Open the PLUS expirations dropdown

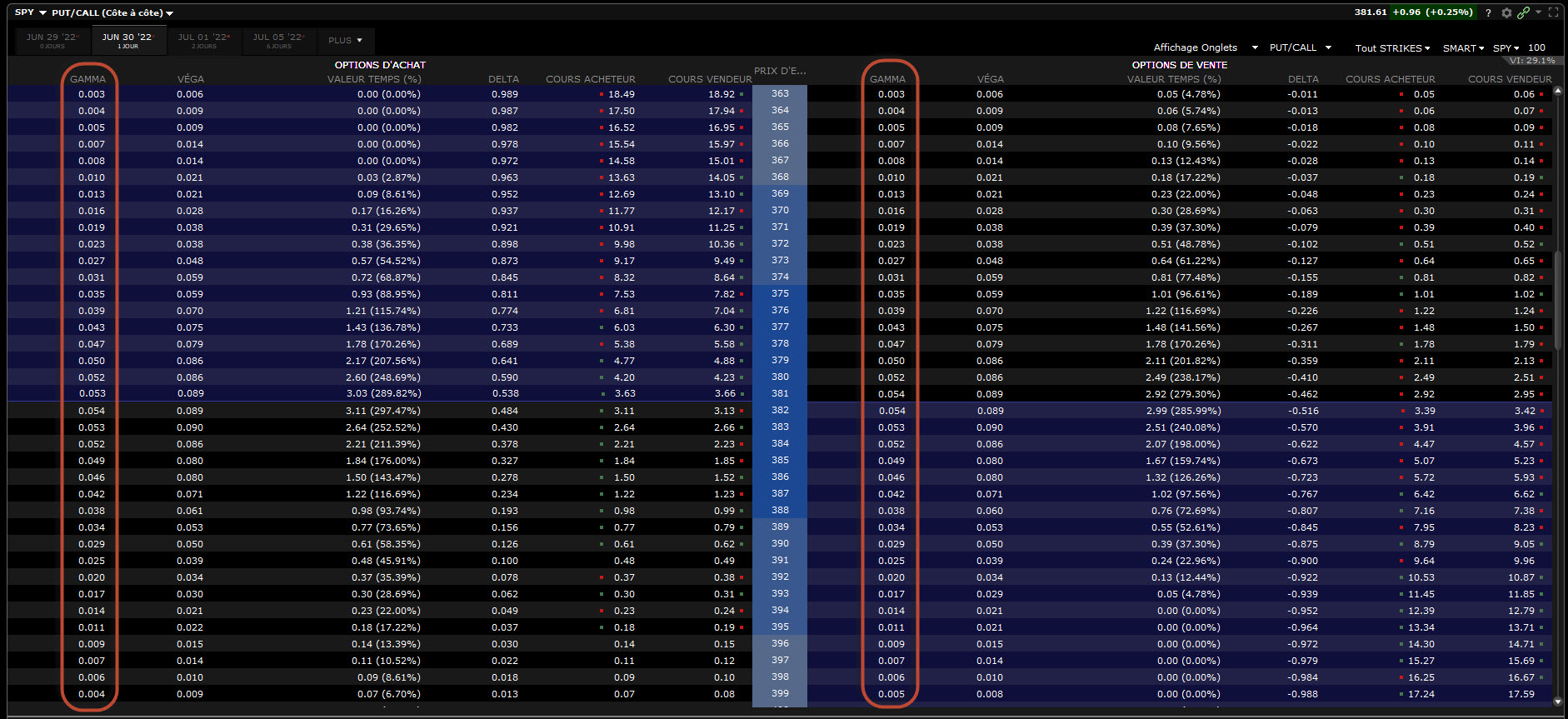[345, 40]
